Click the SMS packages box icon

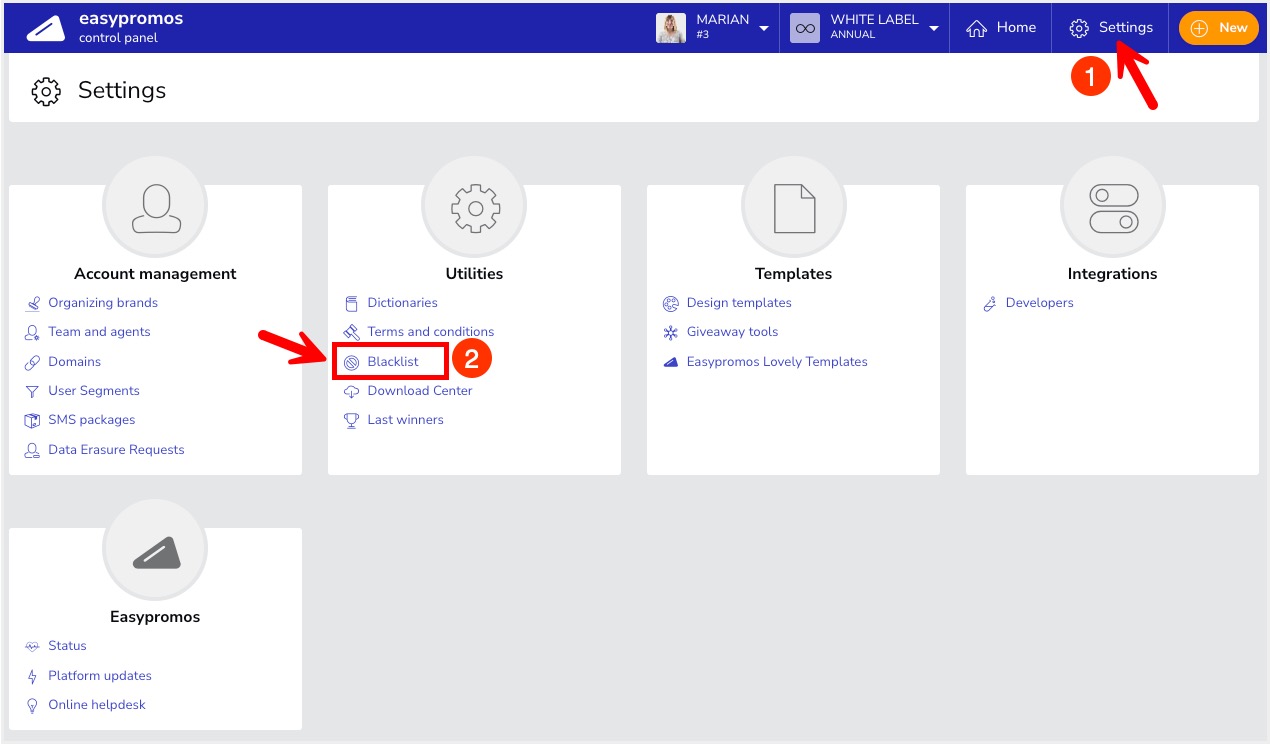[32, 420]
